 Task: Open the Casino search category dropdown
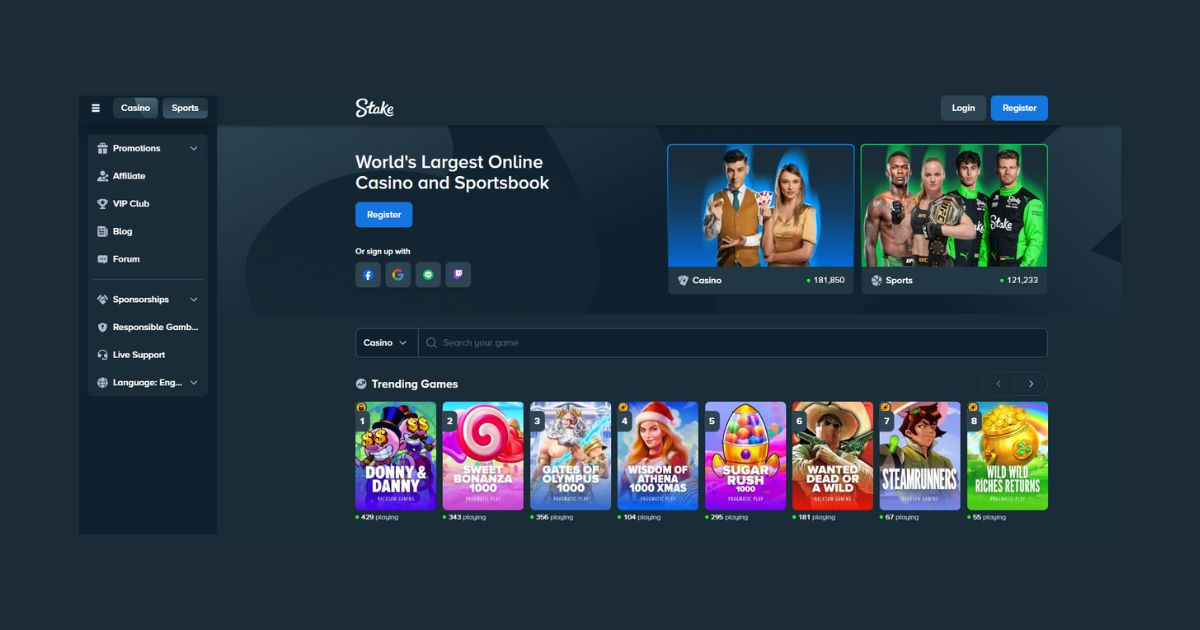tap(386, 343)
